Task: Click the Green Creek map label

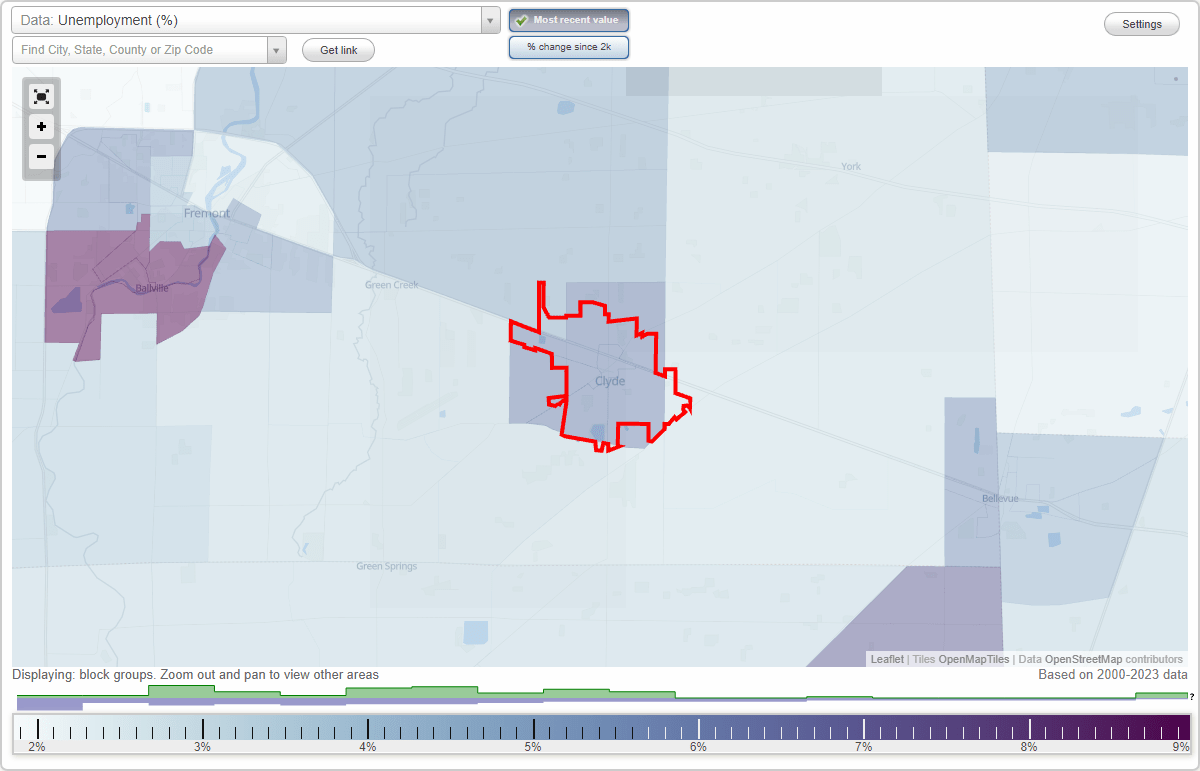Action: coord(392,285)
